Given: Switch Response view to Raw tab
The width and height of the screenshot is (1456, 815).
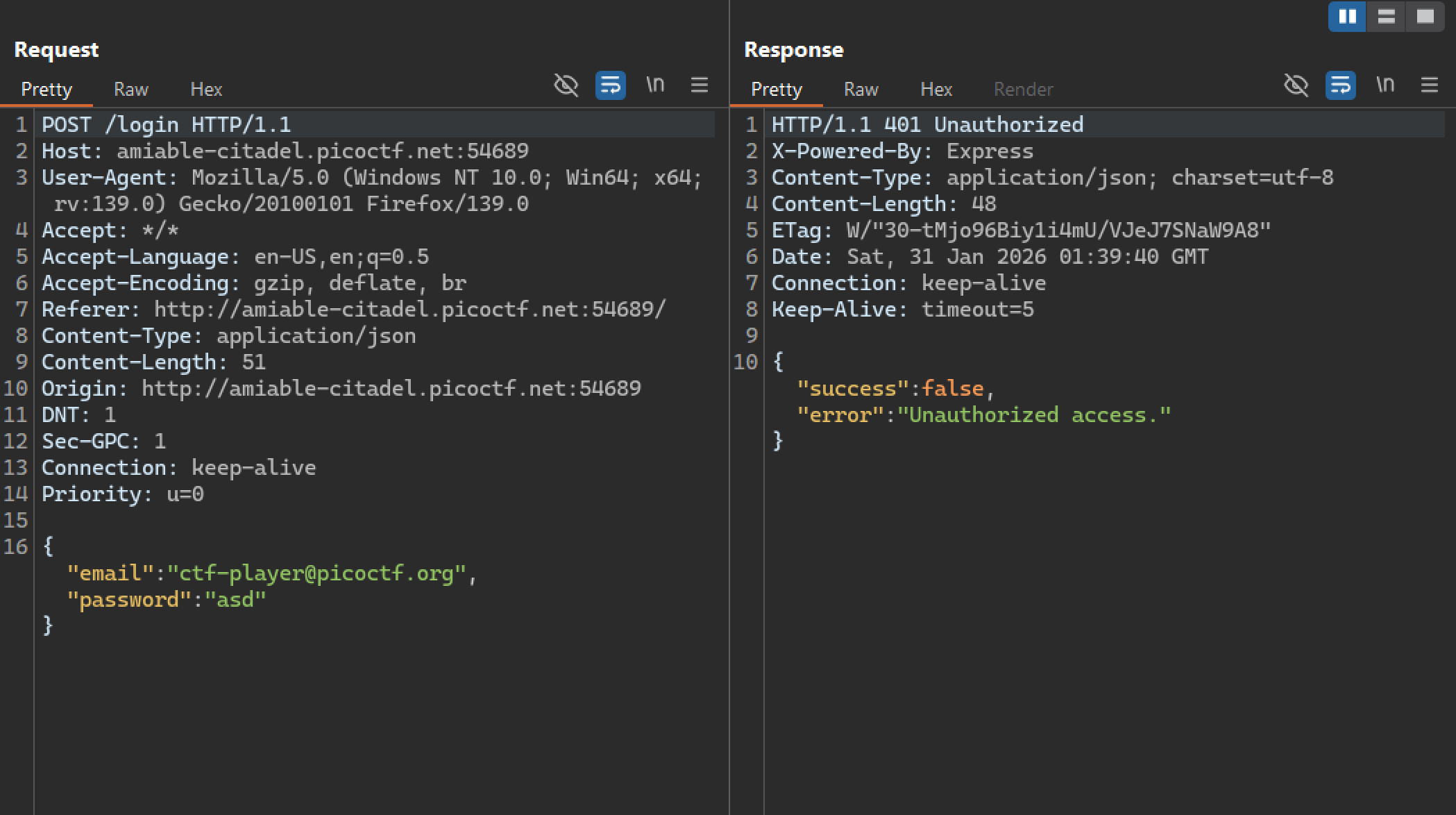Looking at the screenshot, I should 861,90.
